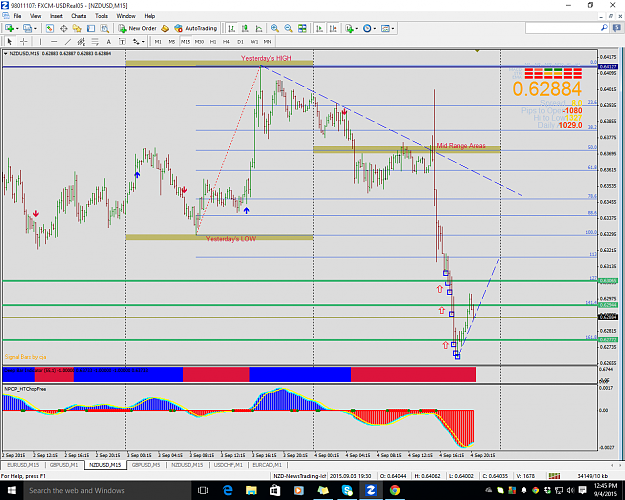Open the Insert menu
This screenshot has width=625, height=500.
point(56,16)
